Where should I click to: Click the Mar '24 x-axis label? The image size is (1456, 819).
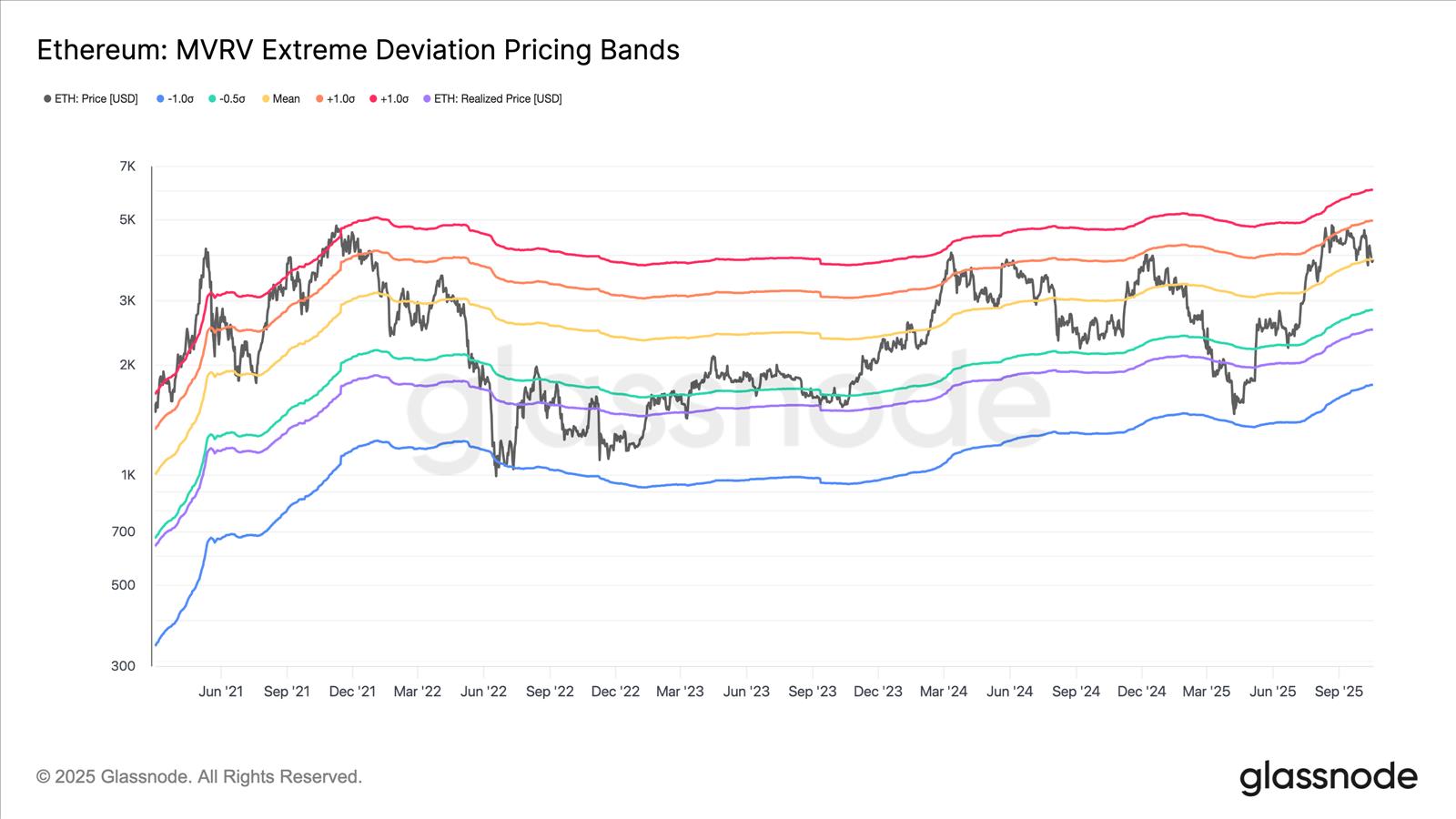tap(944, 692)
